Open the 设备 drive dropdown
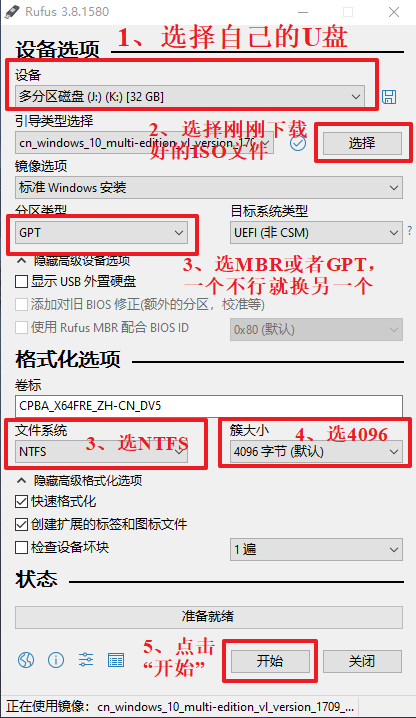 click(x=190, y=97)
